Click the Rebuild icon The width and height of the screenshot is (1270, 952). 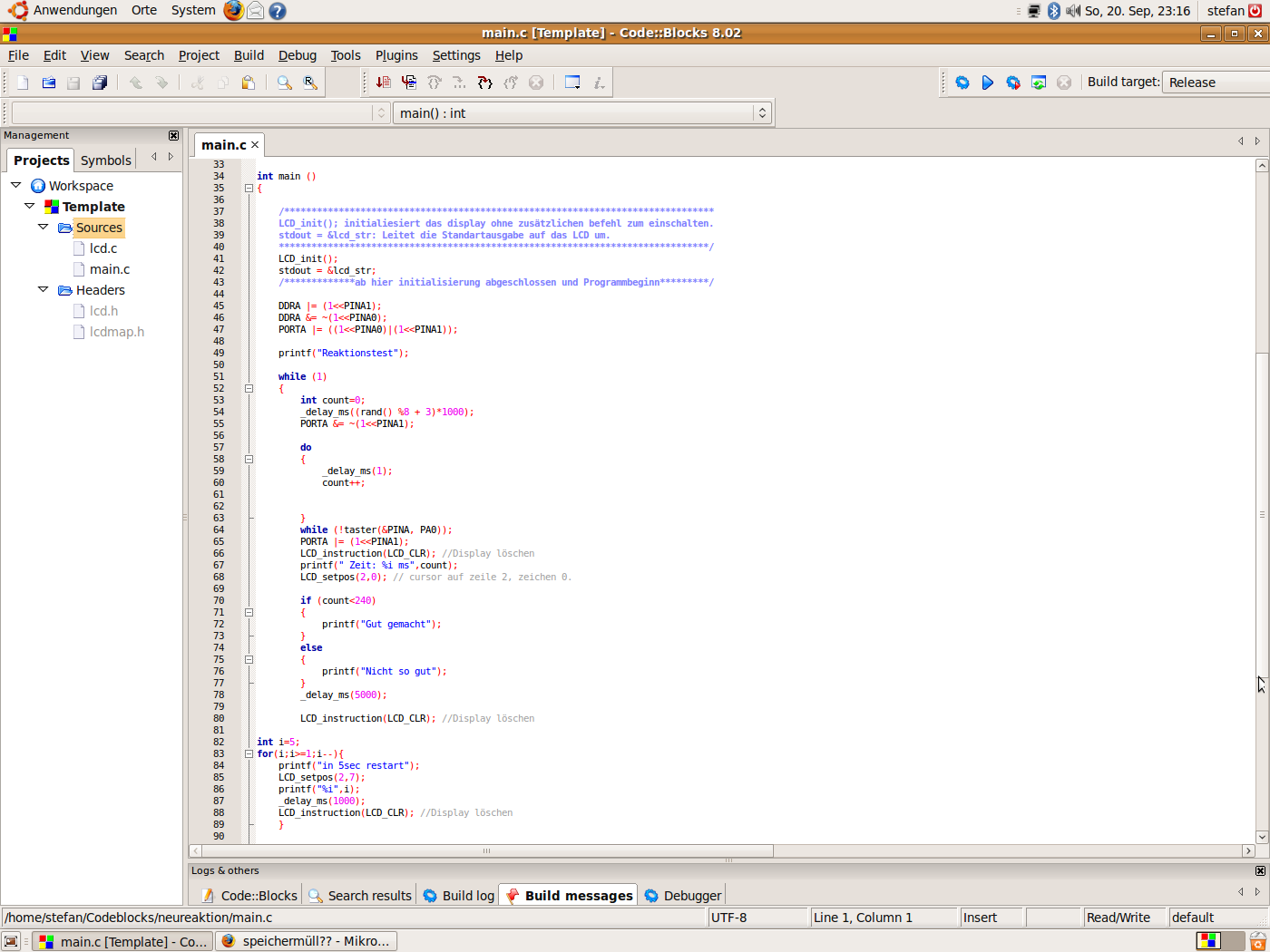pos(1039,83)
